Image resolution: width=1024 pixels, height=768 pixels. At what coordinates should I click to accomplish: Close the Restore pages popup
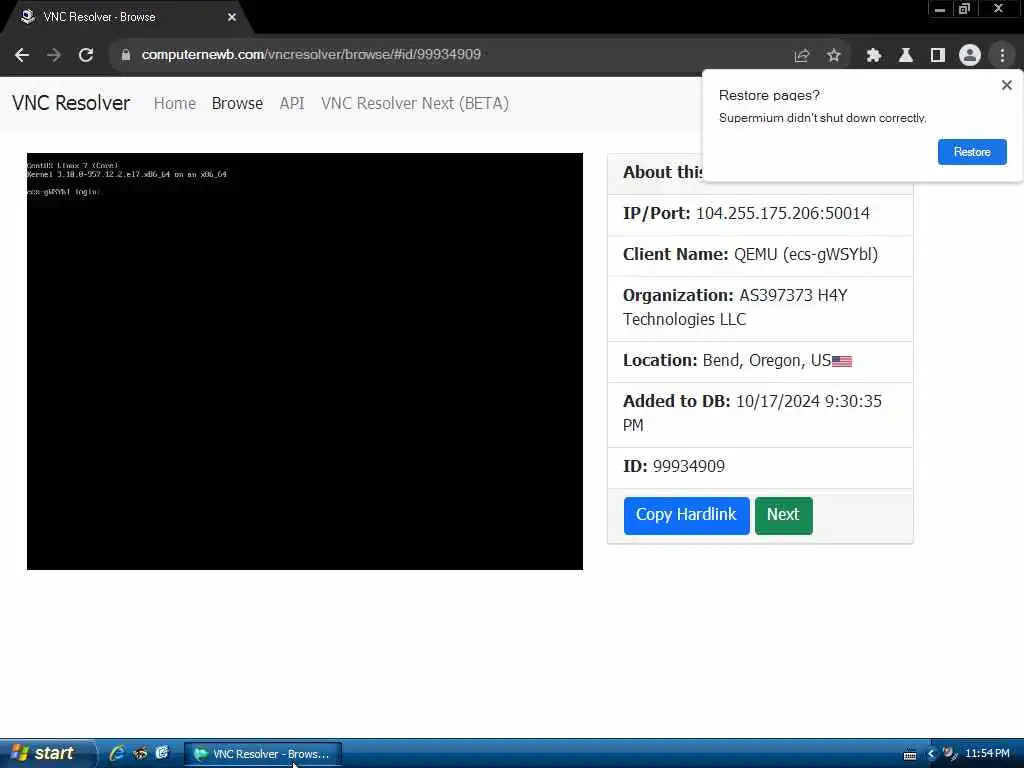pyautogui.click(x=1006, y=85)
